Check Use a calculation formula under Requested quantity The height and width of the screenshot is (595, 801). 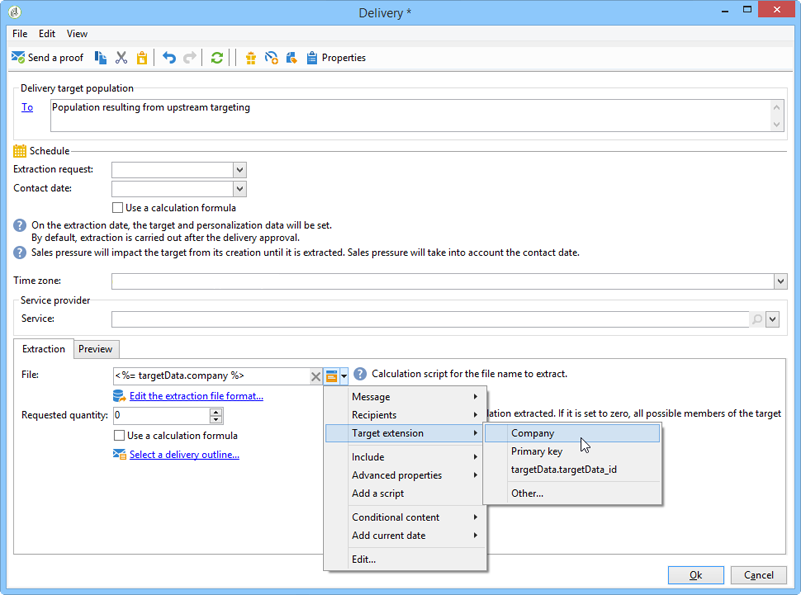[119, 436]
